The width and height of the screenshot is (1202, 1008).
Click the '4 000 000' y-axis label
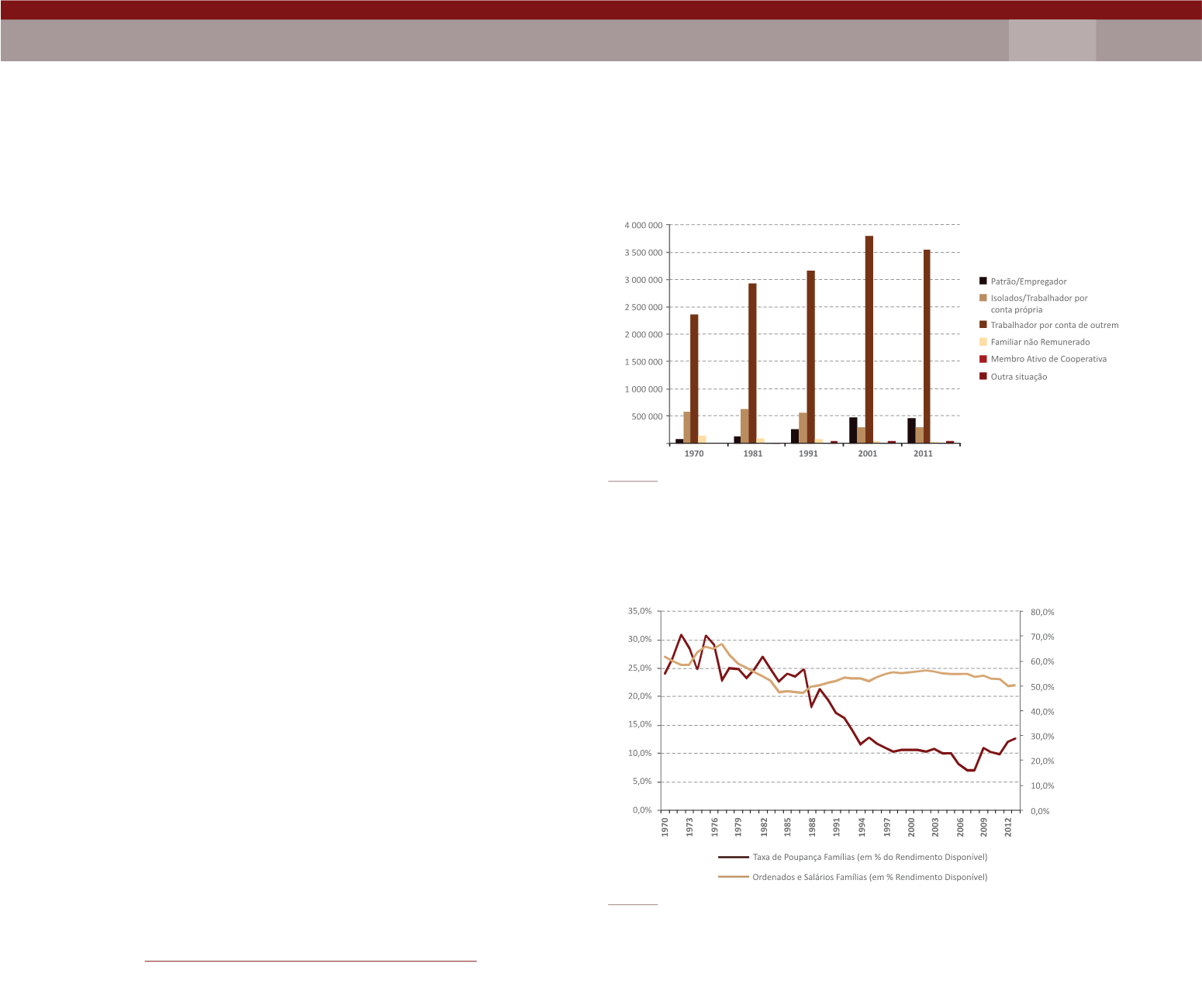644,225
